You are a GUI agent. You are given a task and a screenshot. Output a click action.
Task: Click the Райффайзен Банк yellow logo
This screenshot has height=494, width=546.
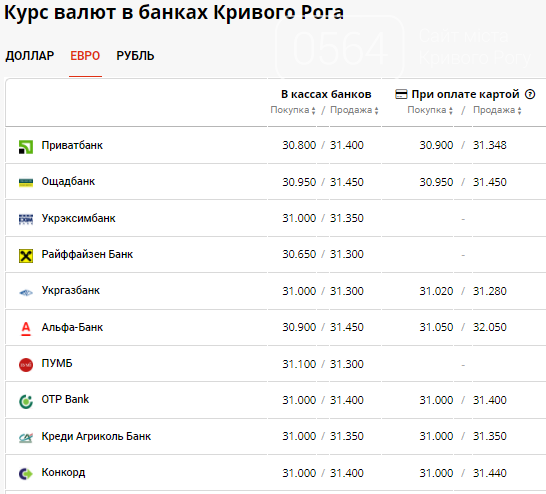[26, 256]
